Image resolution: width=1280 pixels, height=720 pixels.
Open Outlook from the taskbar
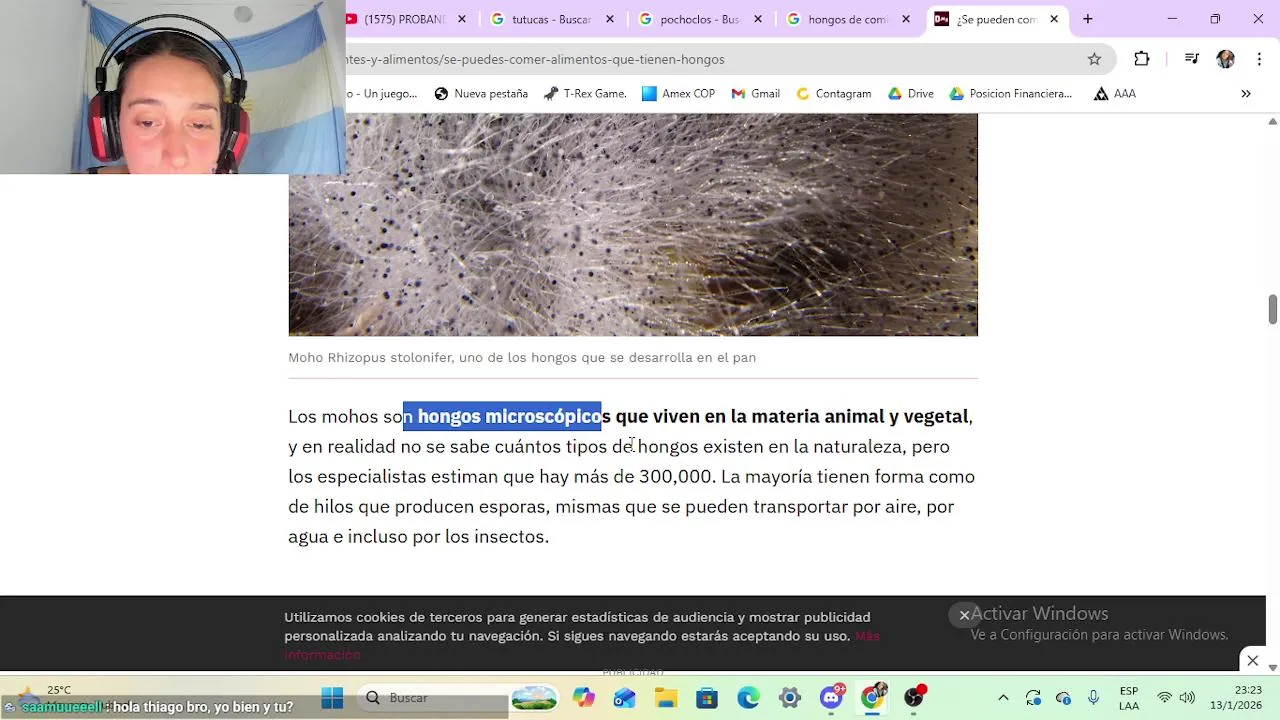click(x=624, y=697)
